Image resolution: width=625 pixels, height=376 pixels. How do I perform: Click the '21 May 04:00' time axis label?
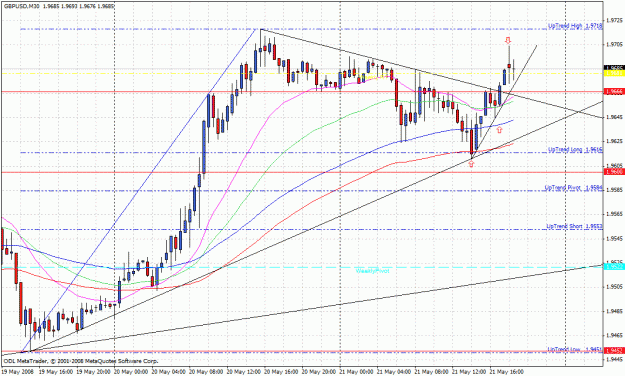point(394,372)
